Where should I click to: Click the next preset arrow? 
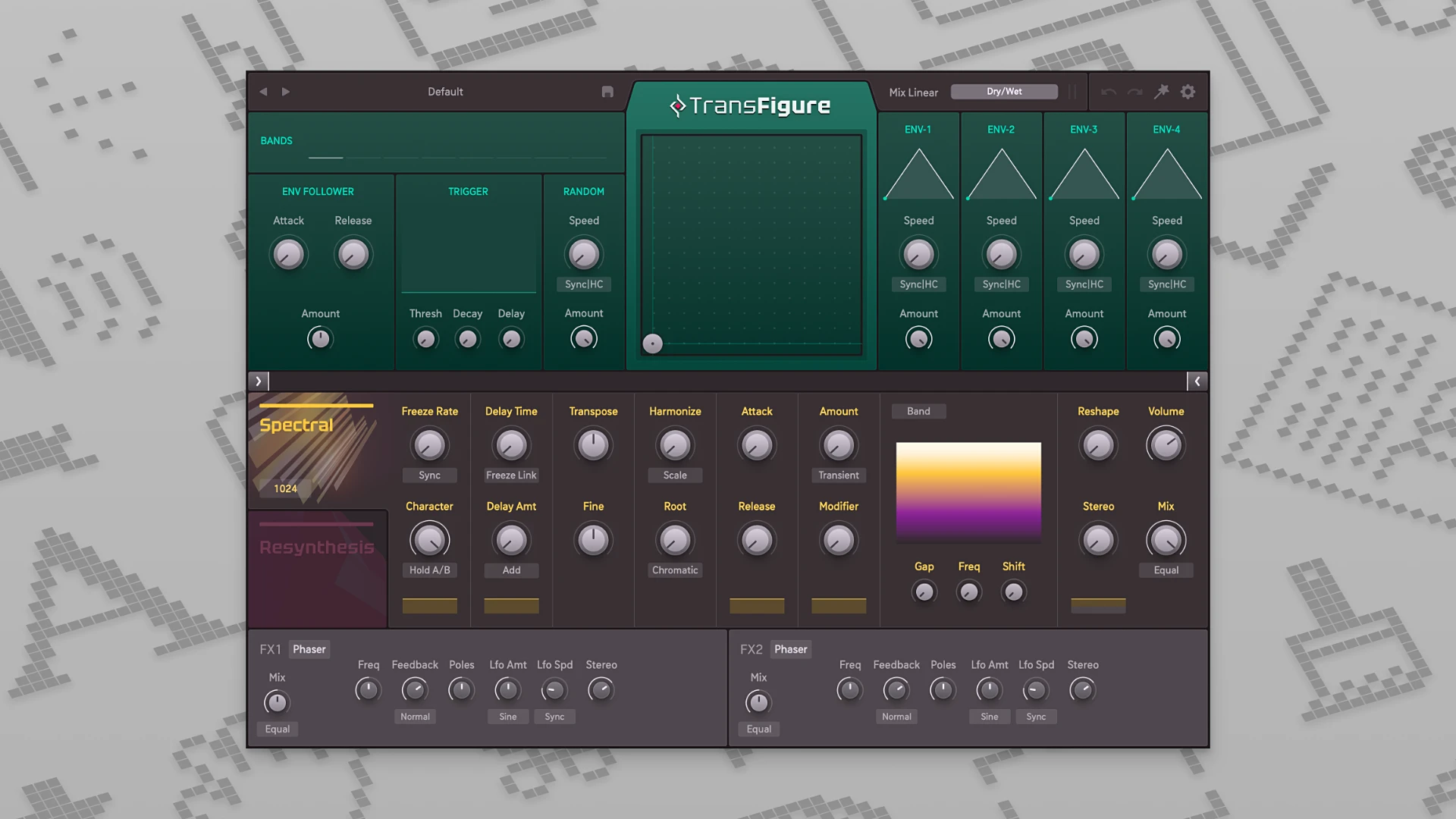click(x=286, y=92)
